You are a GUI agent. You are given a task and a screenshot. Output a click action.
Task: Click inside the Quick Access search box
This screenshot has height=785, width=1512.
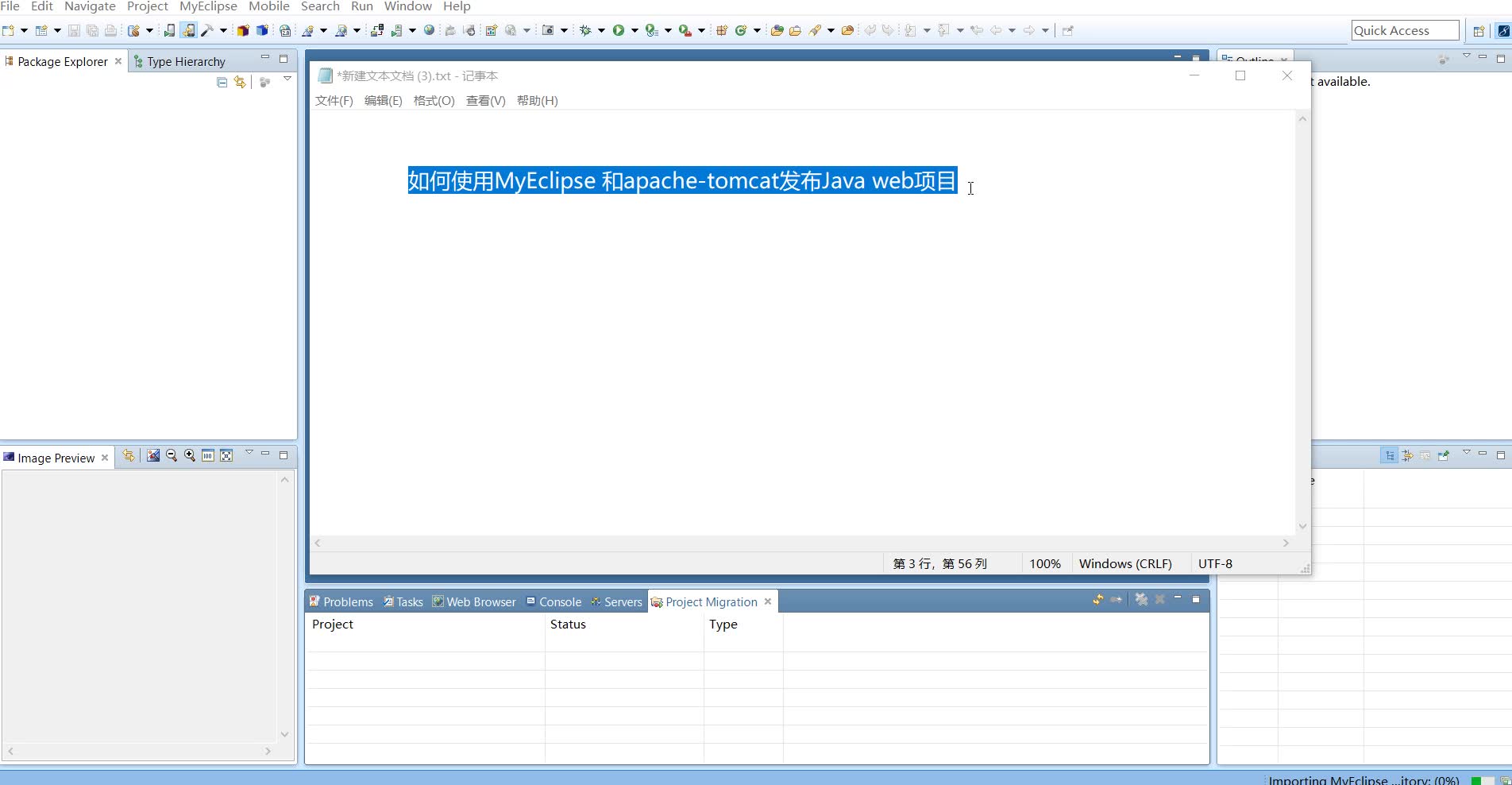pos(1404,29)
